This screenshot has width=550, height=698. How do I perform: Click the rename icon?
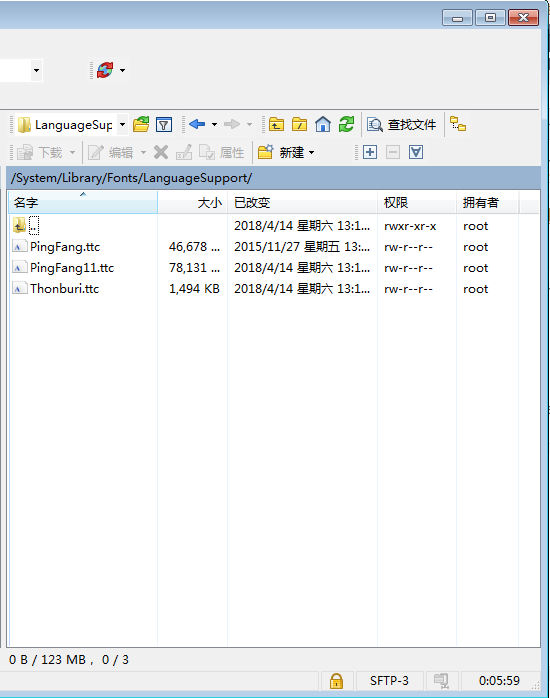[184, 152]
